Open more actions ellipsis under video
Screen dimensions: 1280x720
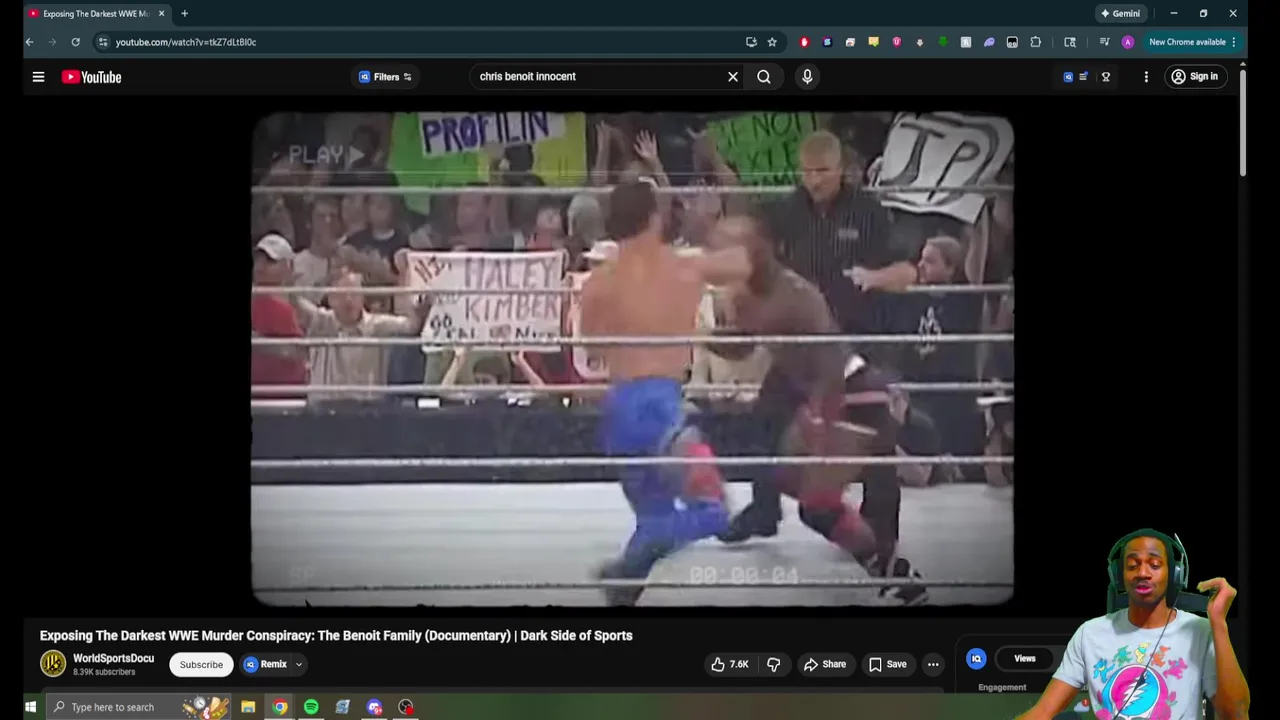(933, 664)
